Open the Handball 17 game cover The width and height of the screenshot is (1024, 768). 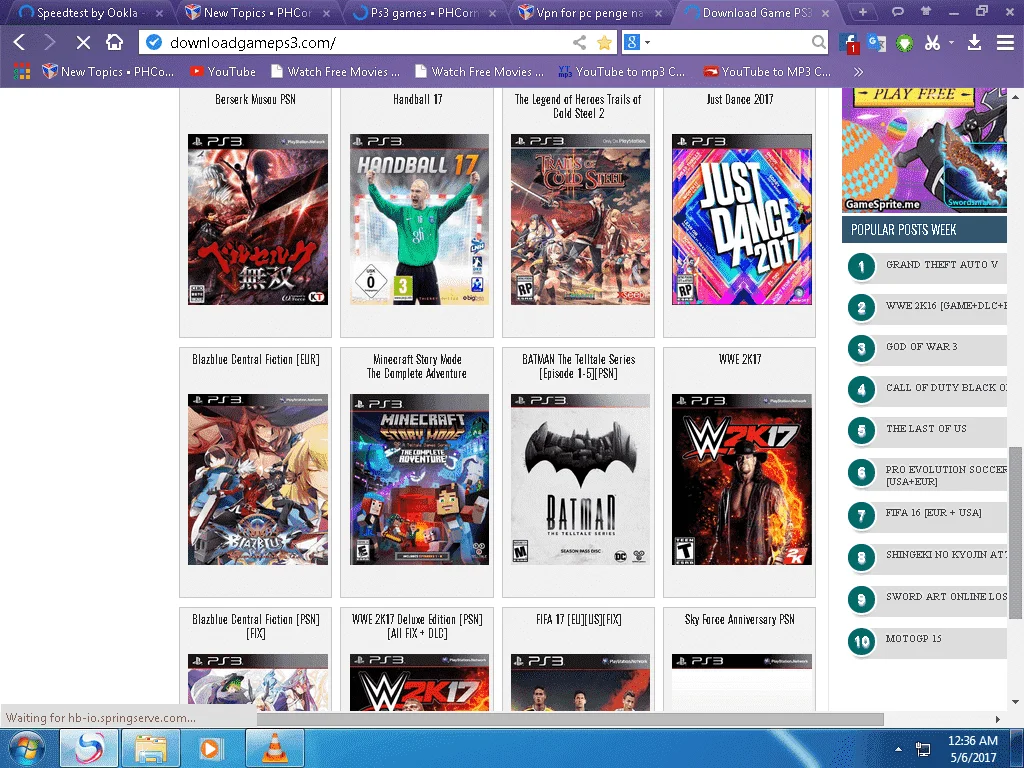[x=419, y=219]
